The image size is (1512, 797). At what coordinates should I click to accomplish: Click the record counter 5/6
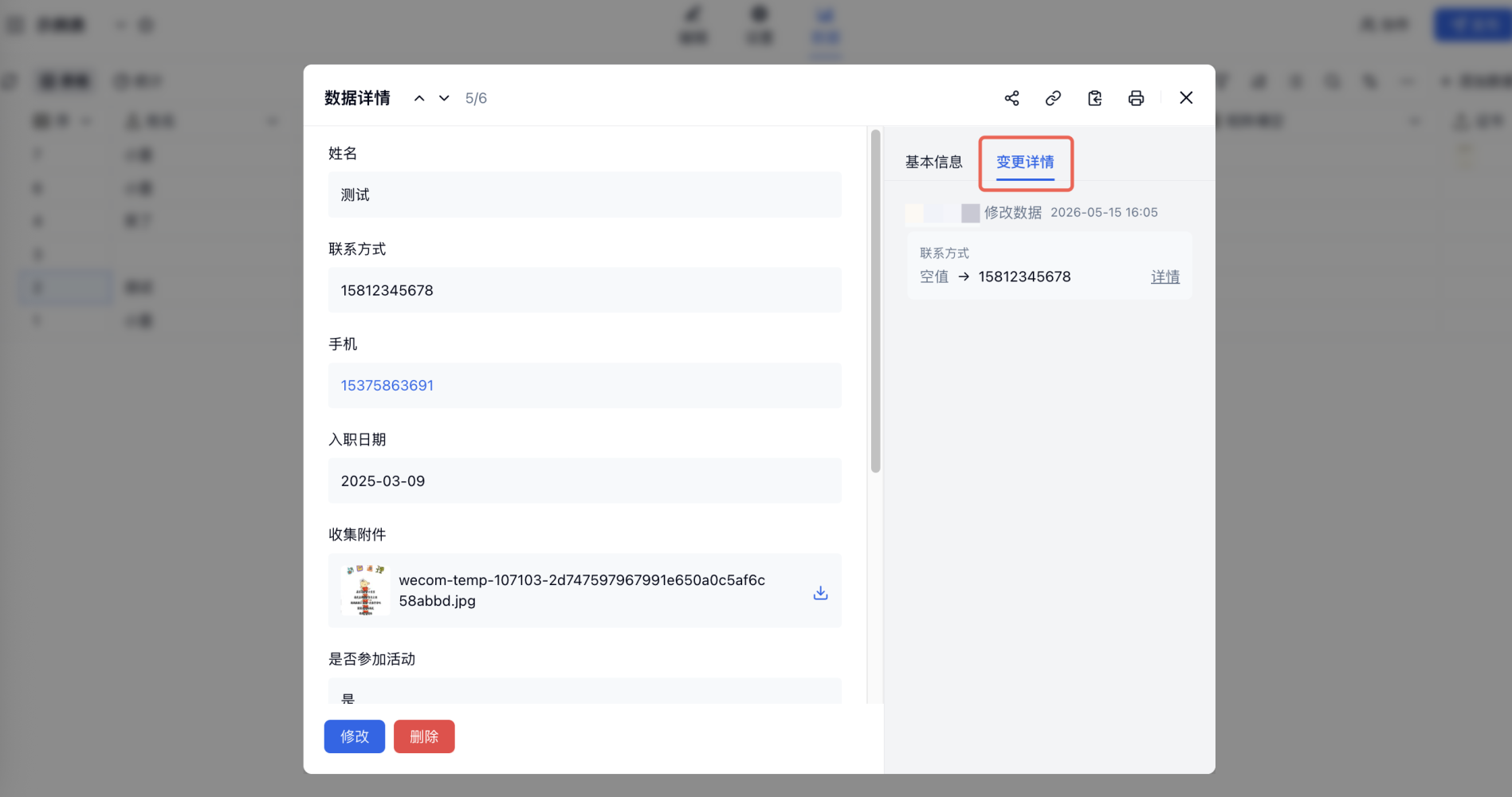pyautogui.click(x=476, y=98)
